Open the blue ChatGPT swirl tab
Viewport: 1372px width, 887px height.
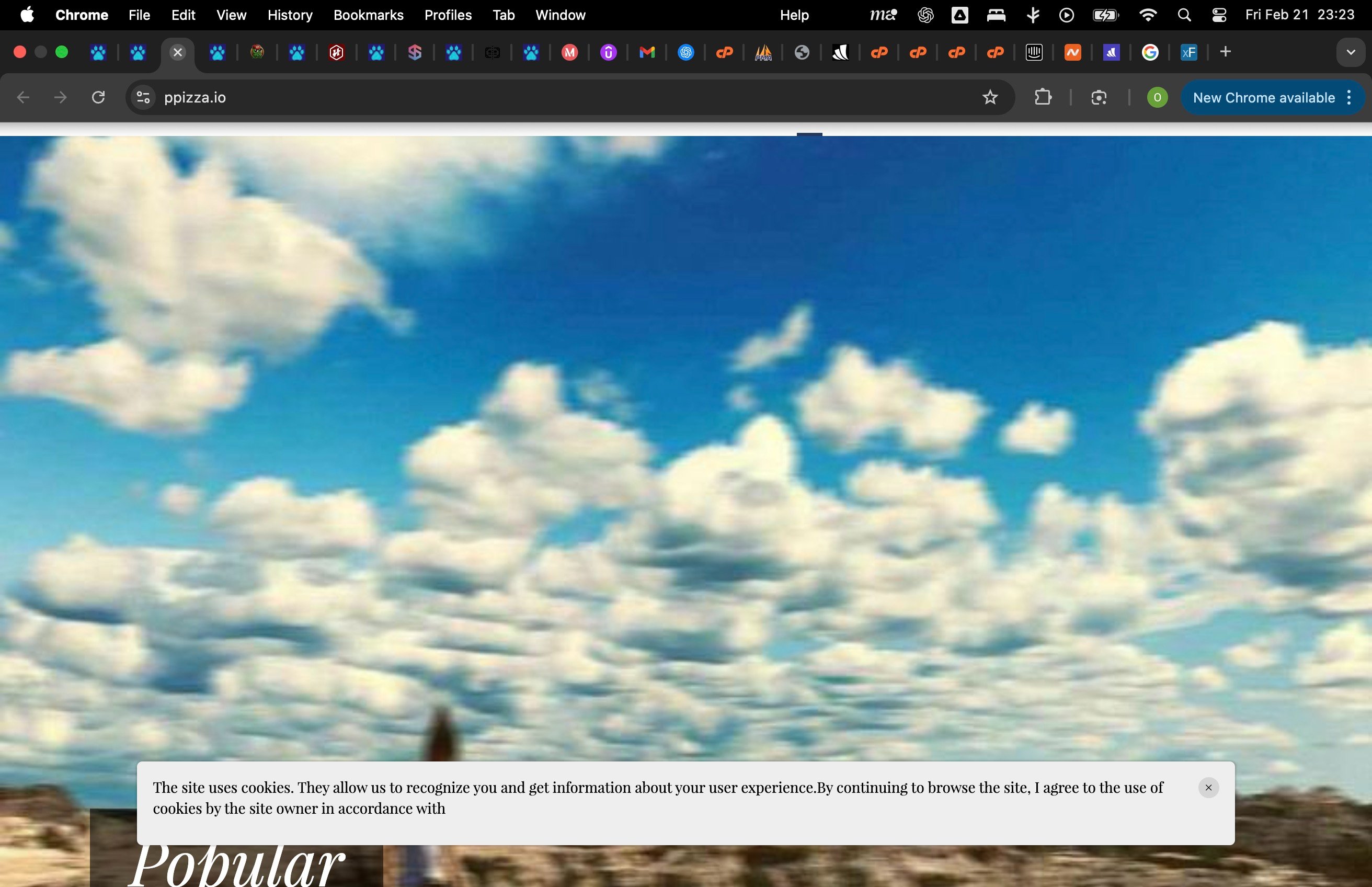coord(685,52)
